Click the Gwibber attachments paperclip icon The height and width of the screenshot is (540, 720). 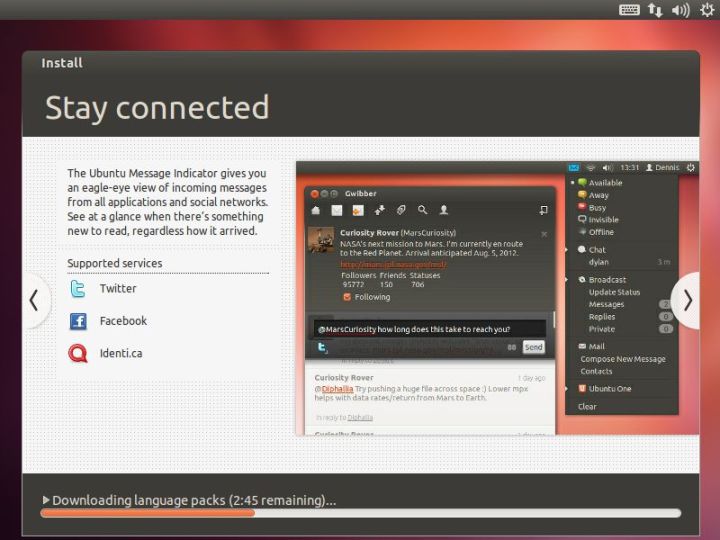click(401, 210)
